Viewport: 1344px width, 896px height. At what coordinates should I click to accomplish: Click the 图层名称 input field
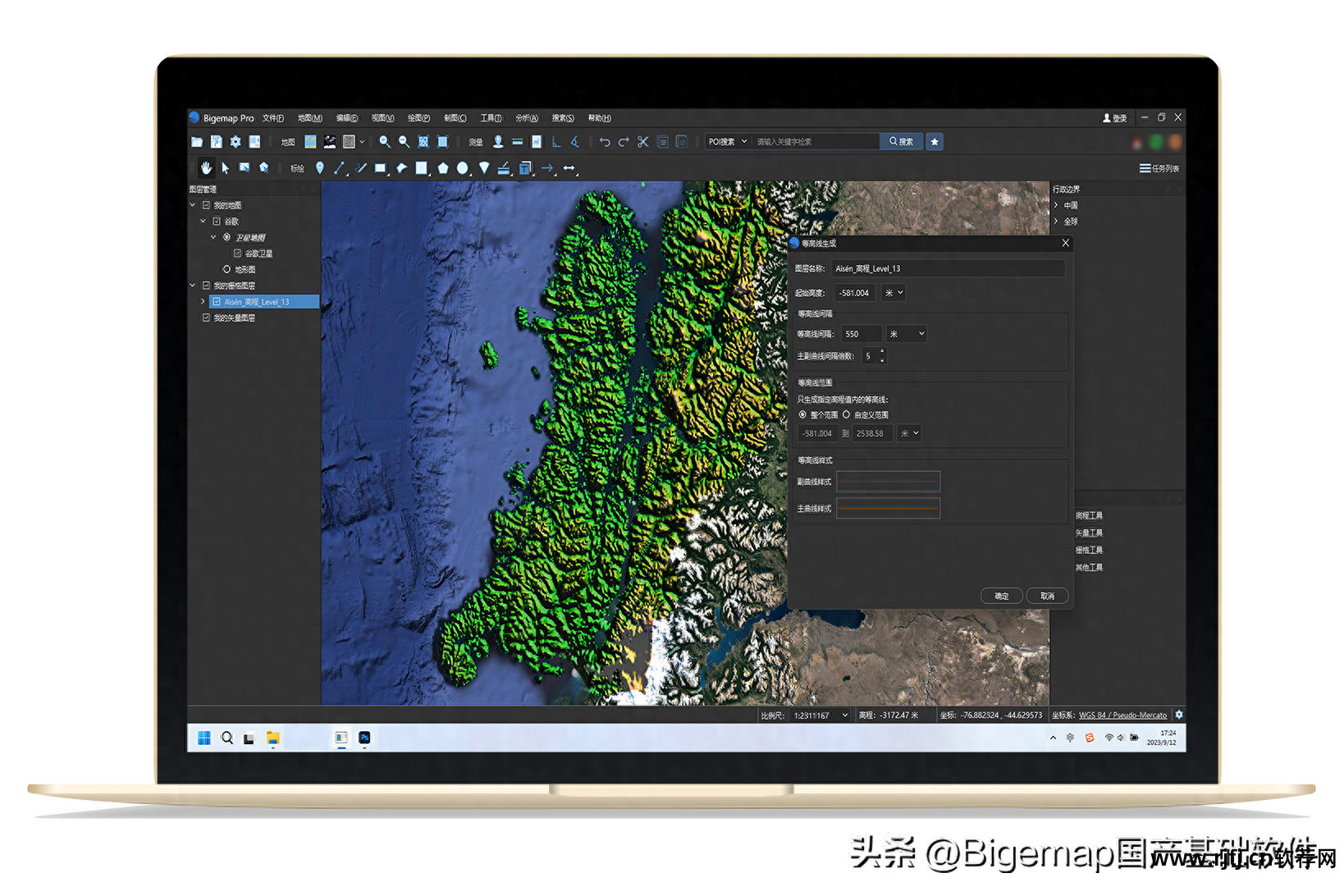(x=949, y=268)
